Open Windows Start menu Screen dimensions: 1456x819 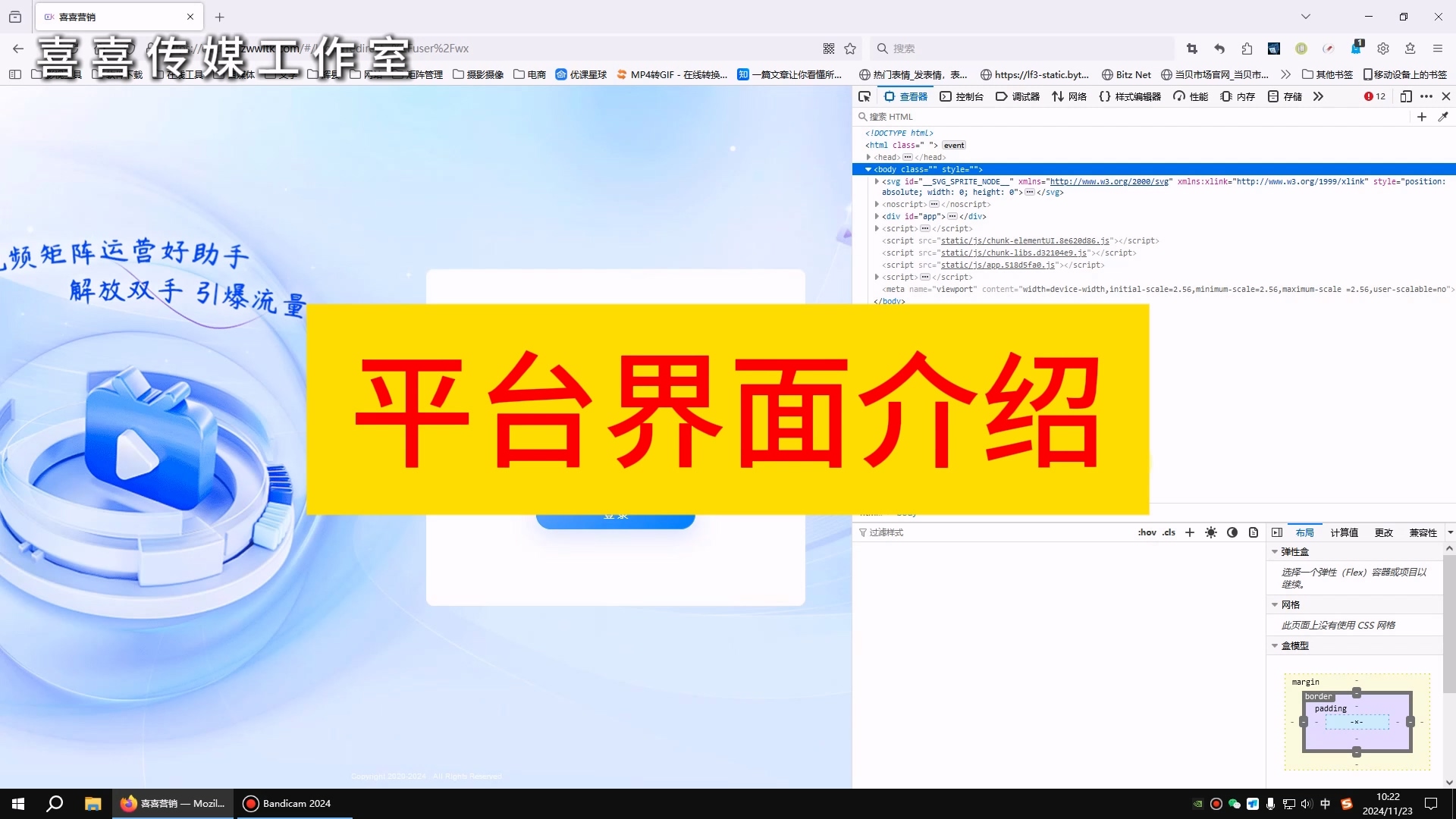pyautogui.click(x=18, y=804)
